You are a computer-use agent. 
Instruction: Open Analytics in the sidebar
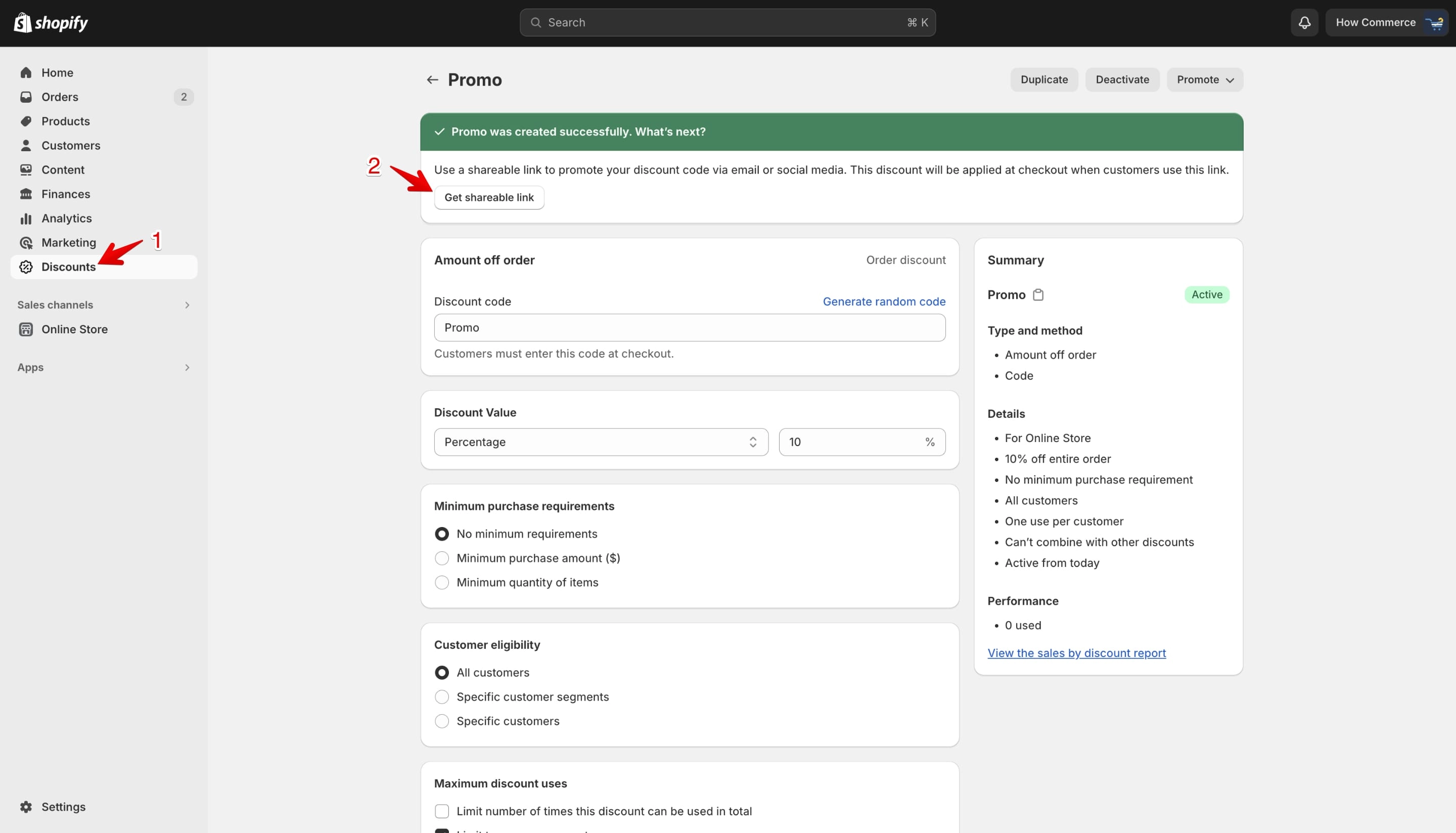(x=104, y=218)
